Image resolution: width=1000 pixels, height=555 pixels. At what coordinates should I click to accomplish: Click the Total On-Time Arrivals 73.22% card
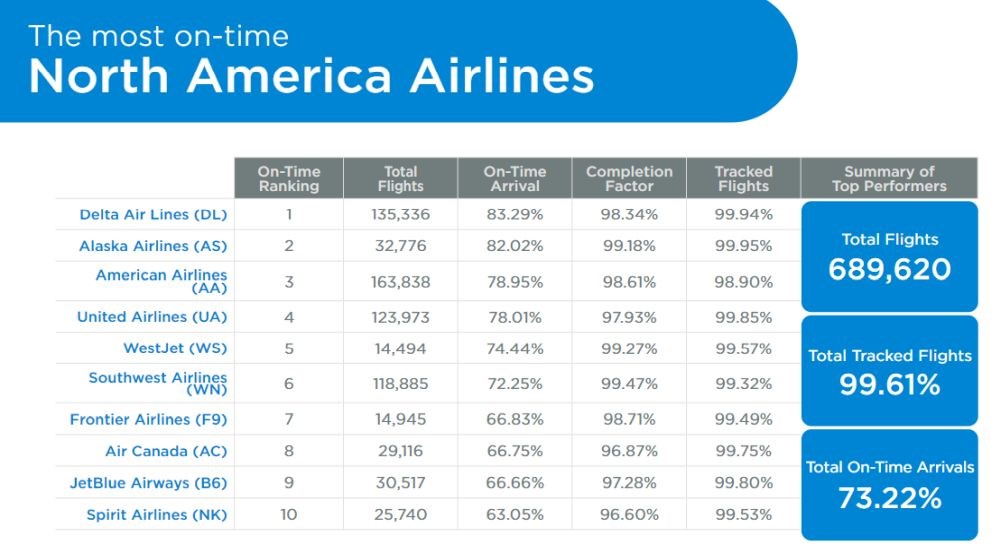pyautogui.click(x=889, y=485)
